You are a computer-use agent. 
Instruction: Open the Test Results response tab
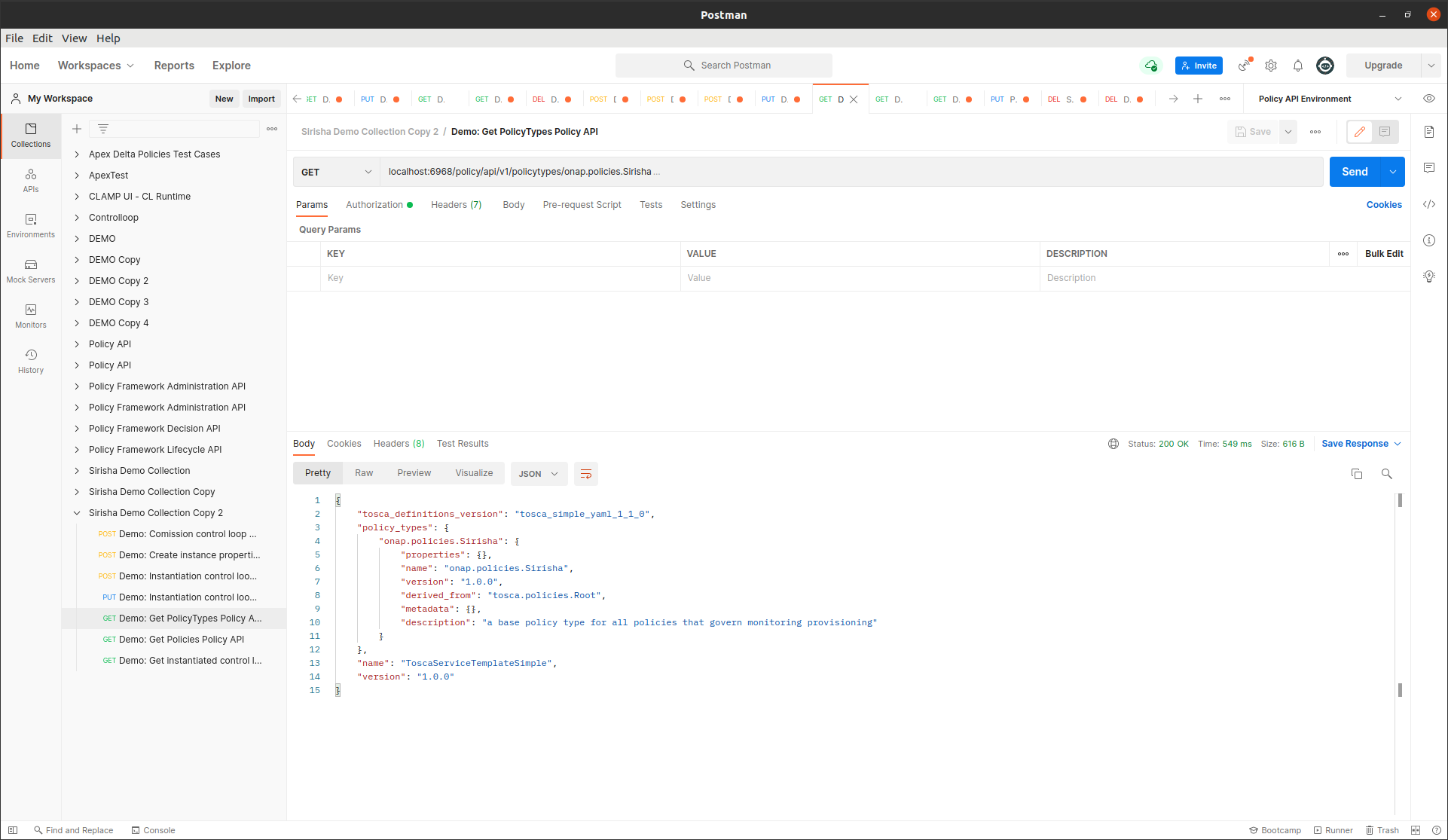463,444
